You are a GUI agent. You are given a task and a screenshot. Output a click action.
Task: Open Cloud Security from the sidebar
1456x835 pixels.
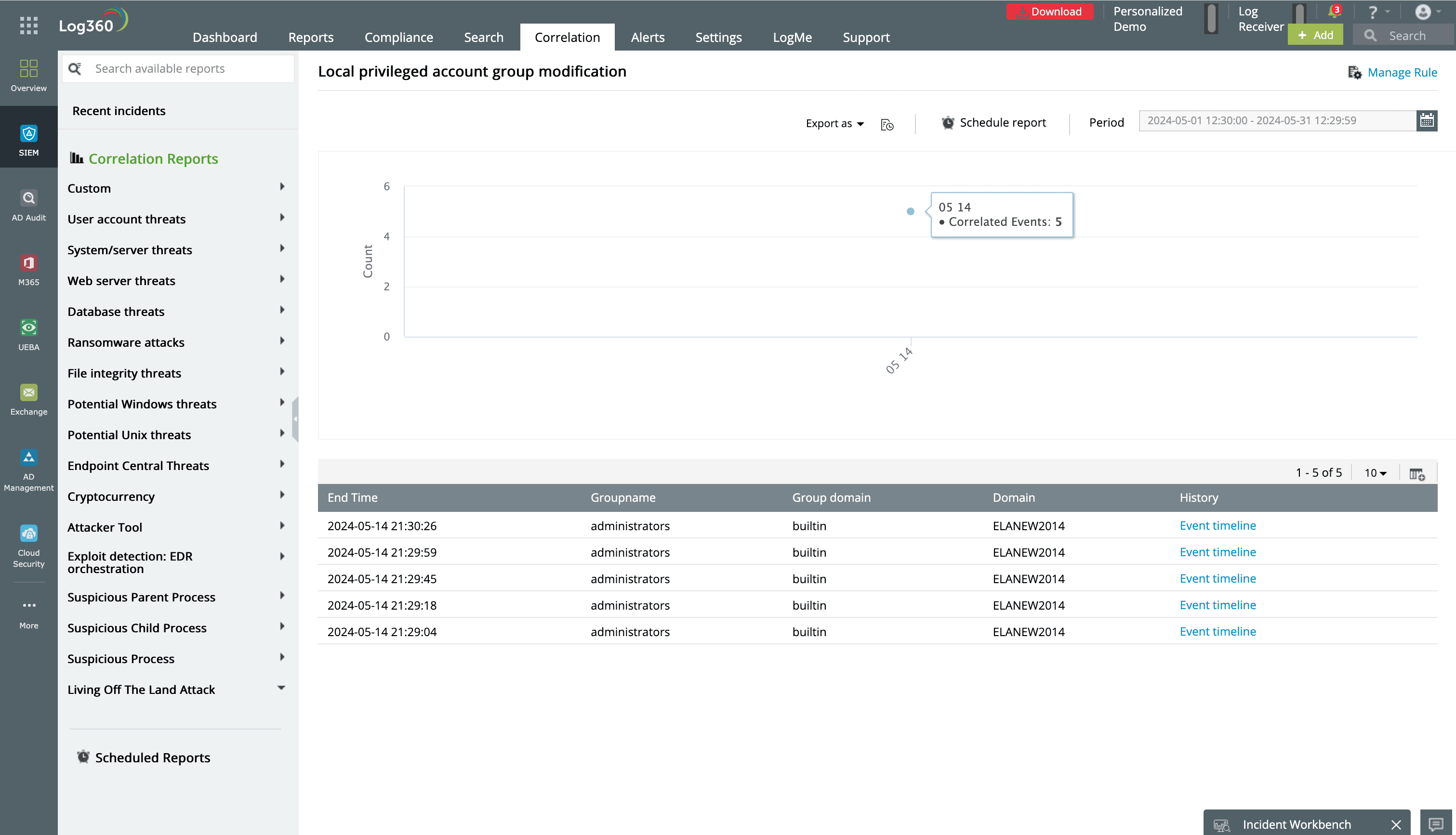(x=29, y=541)
